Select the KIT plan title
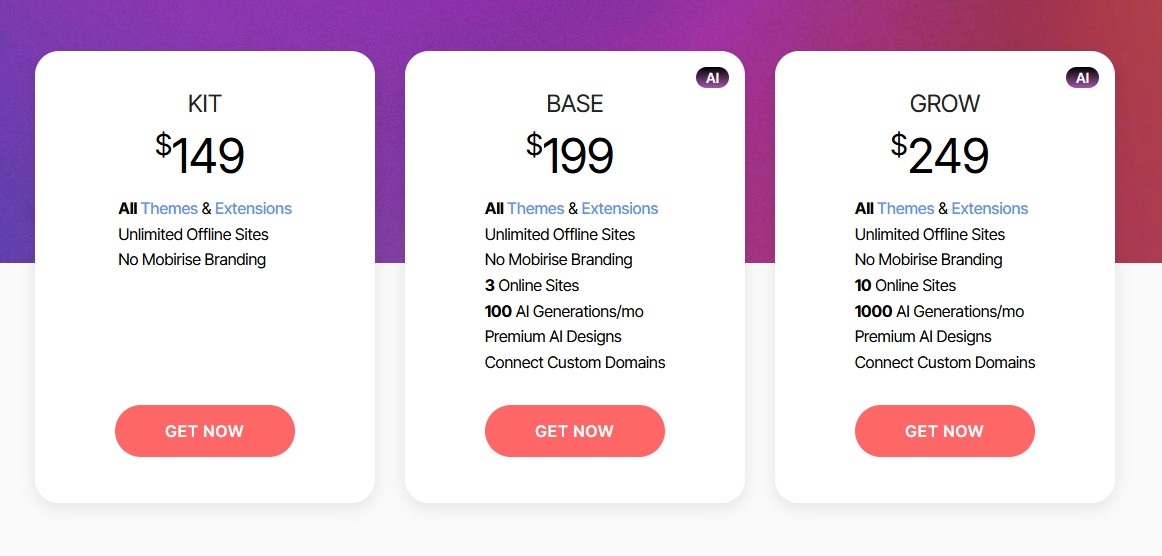This screenshot has height=556, width=1162. [205, 104]
